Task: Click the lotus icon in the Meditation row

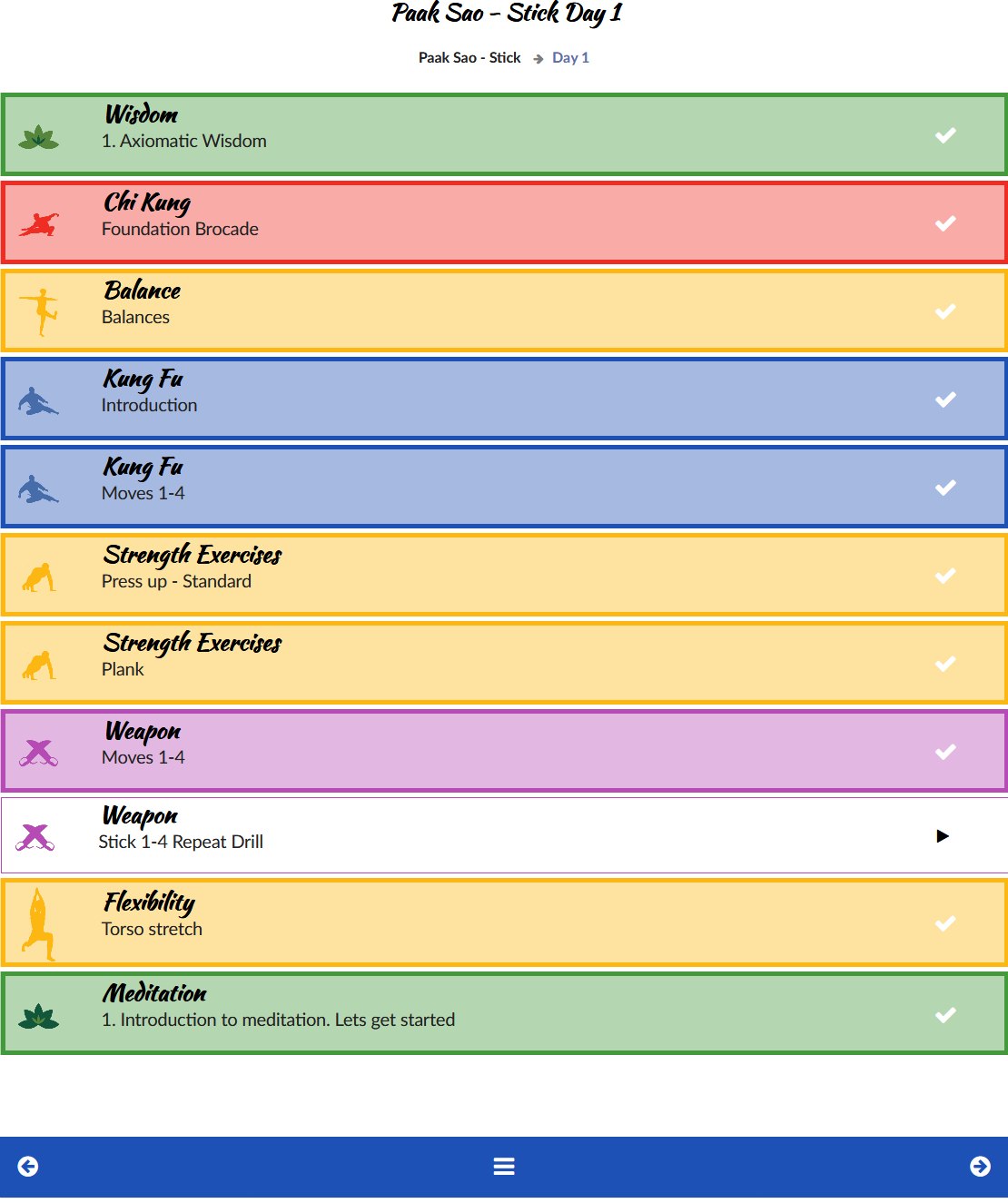Action: pyautogui.click(x=38, y=1017)
